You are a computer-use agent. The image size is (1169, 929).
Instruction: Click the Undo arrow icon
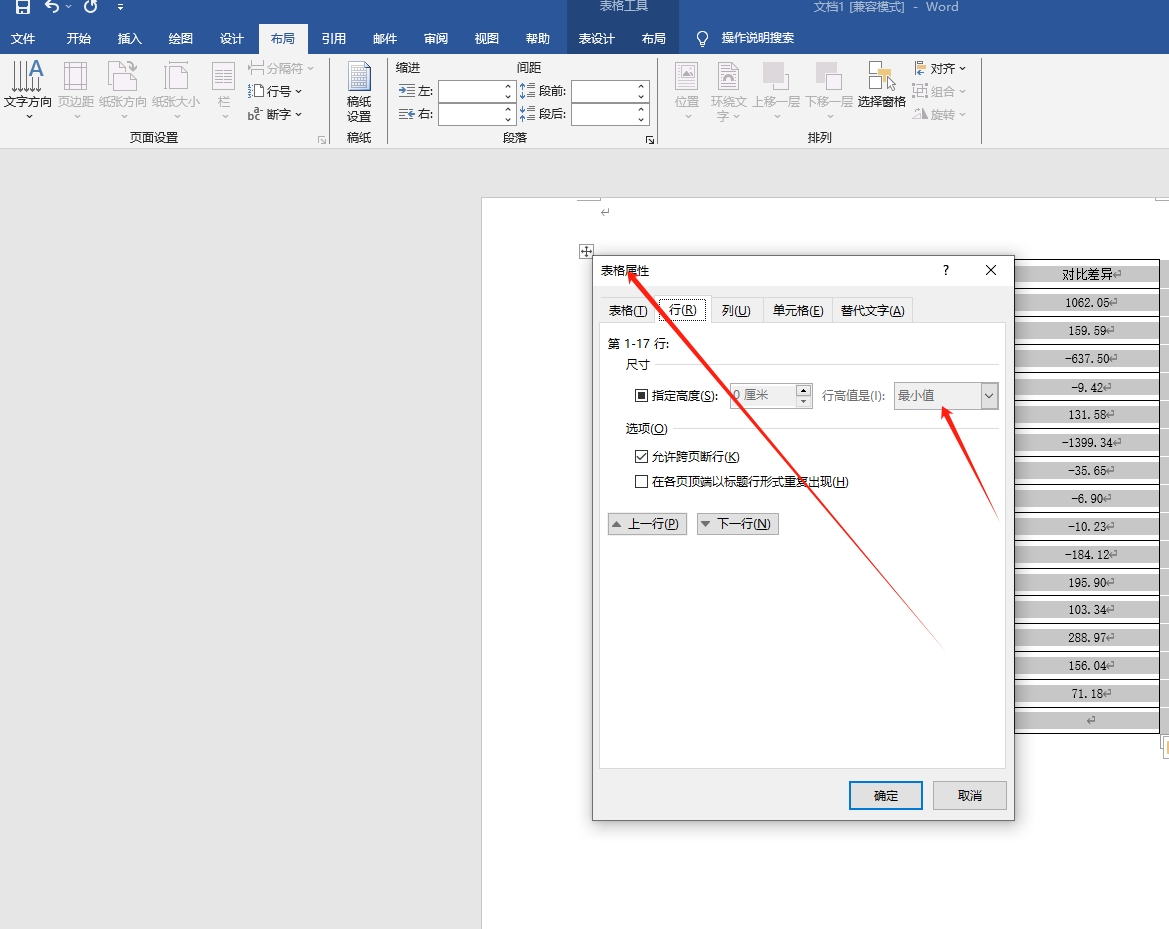tap(51, 7)
